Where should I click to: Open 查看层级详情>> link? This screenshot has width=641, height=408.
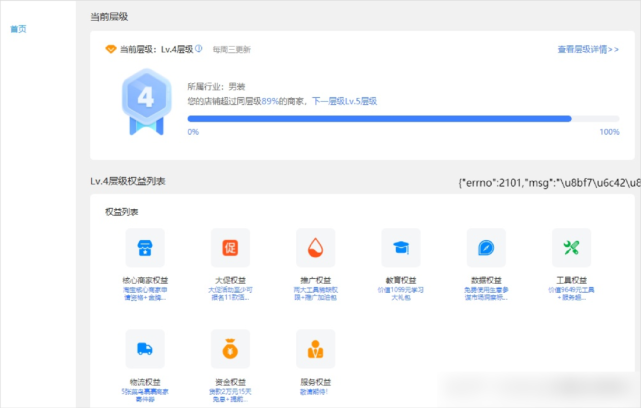(x=588, y=49)
